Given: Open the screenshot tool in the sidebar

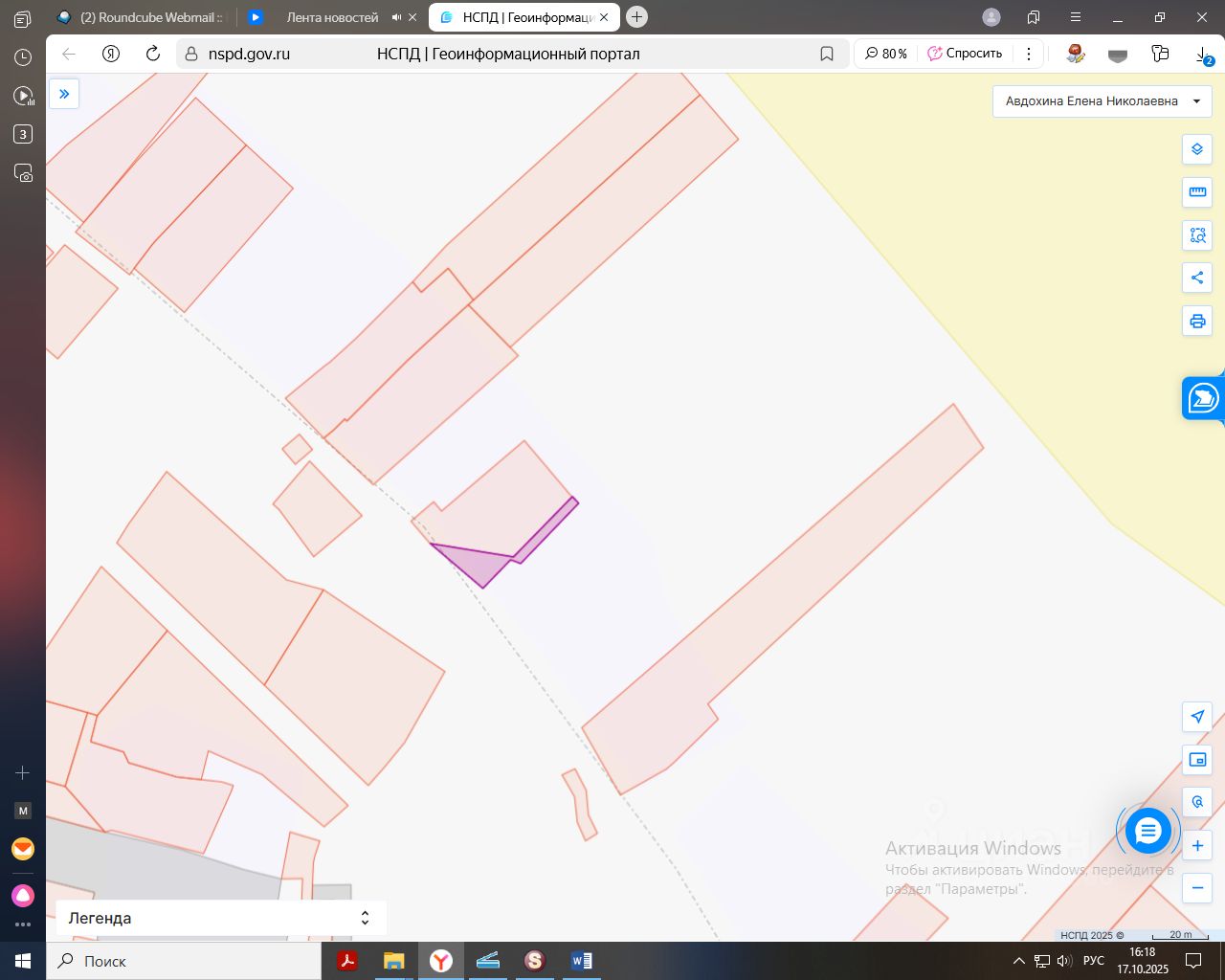Looking at the screenshot, I should [x=23, y=173].
